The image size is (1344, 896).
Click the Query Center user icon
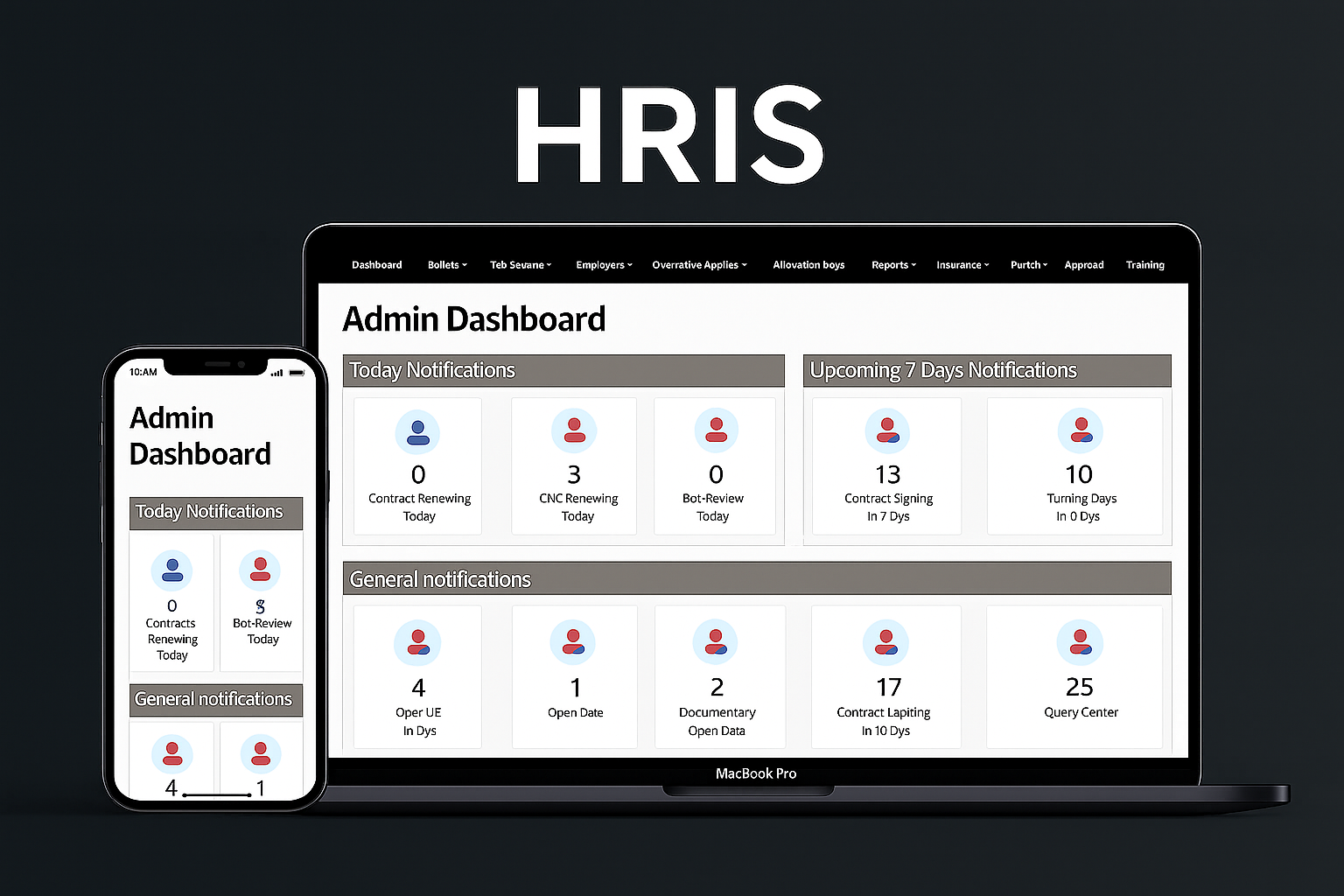tap(1080, 643)
